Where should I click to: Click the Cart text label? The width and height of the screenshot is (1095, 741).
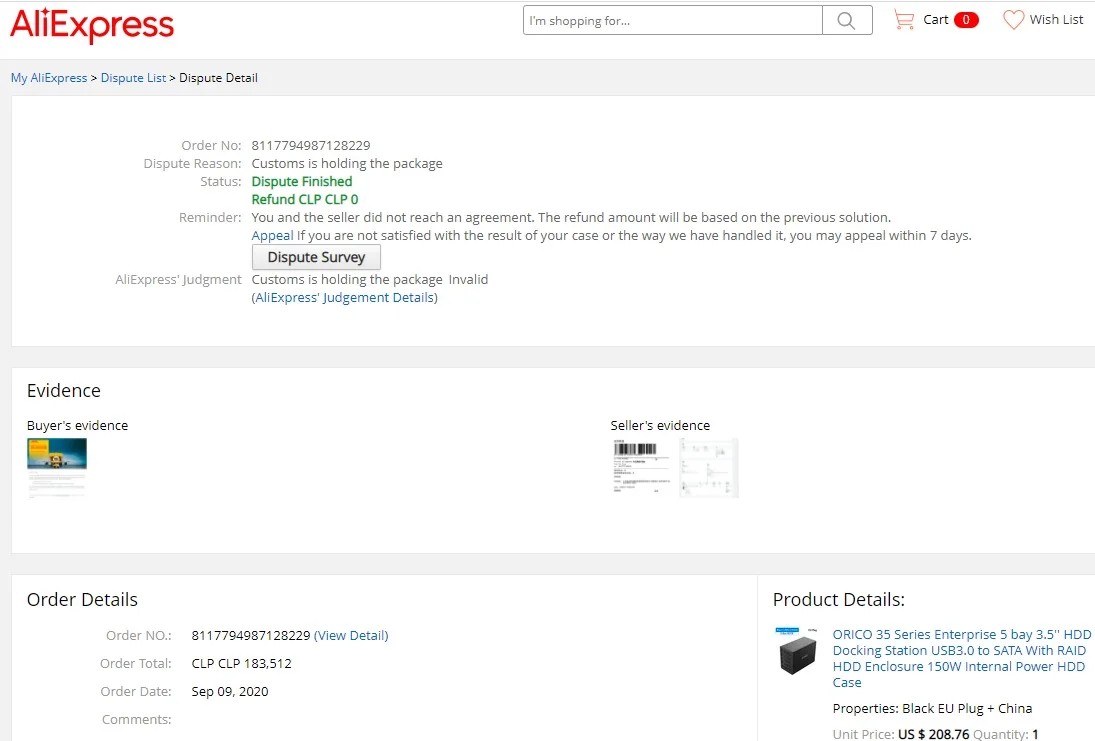(936, 20)
